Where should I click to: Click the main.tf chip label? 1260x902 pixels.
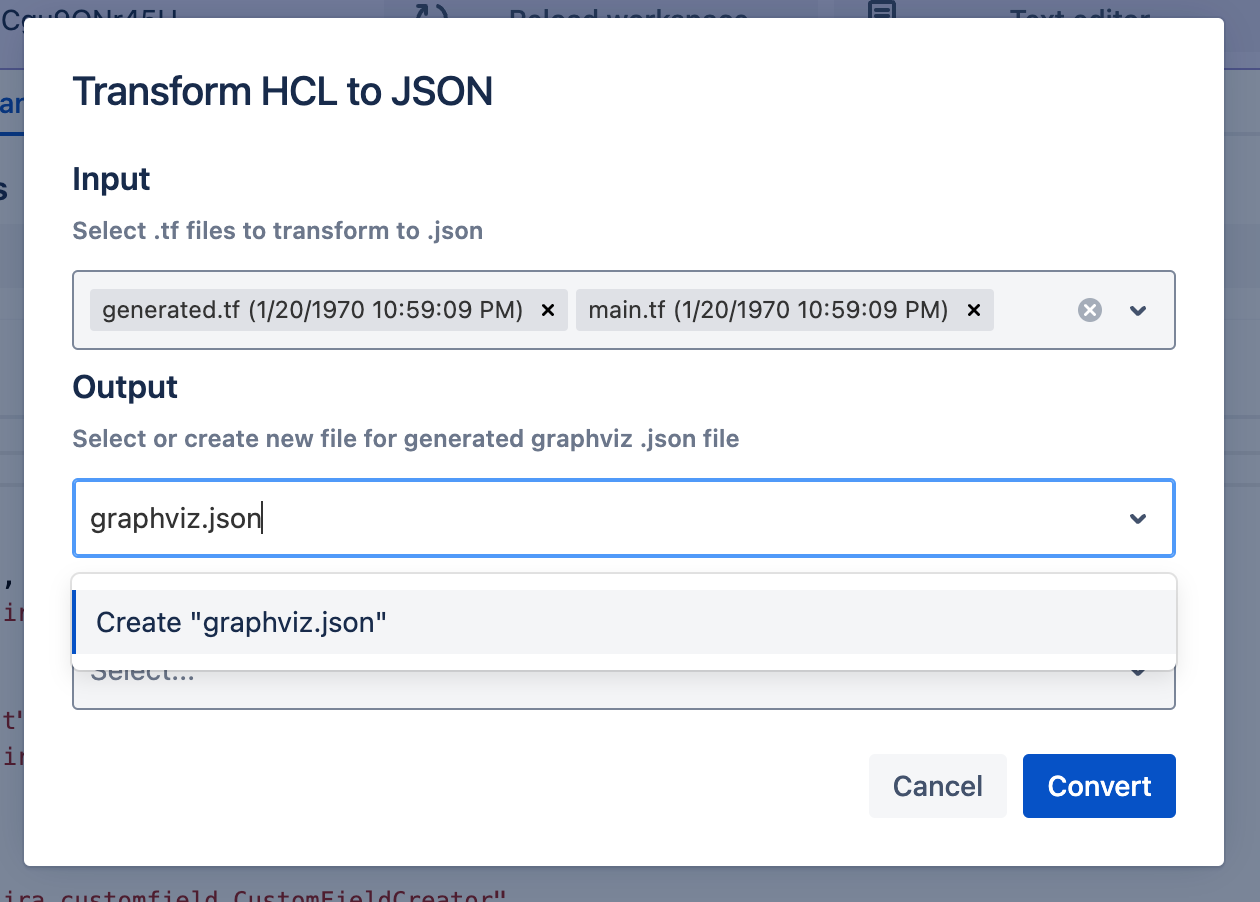point(767,311)
